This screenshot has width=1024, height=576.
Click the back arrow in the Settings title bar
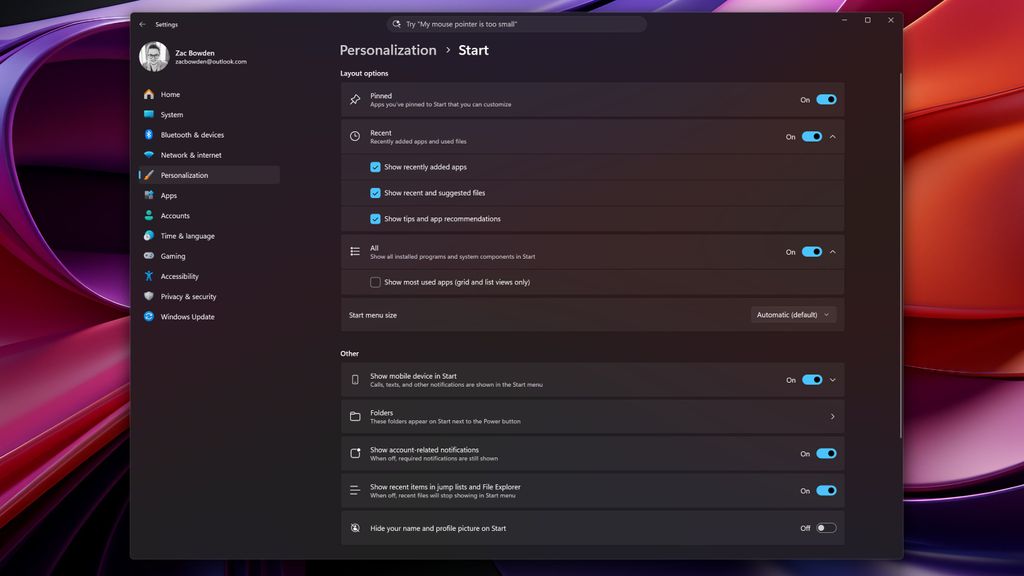pyautogui.click(x=142, y=24)
